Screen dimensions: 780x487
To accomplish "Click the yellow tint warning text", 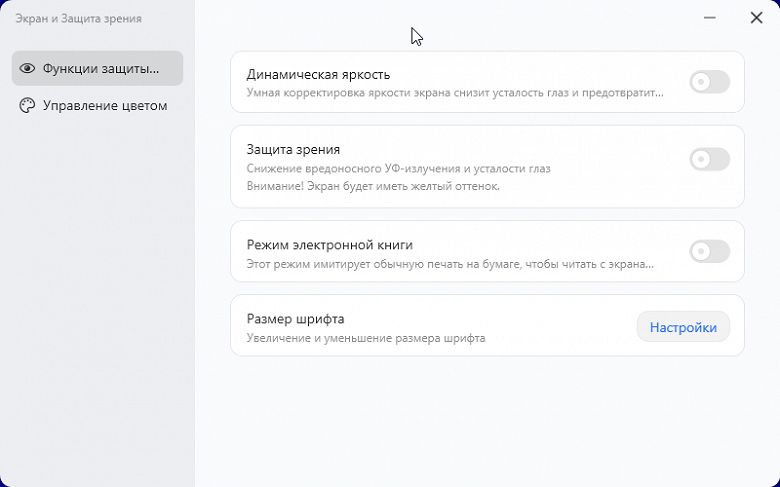I will click(x=372, y=186).
